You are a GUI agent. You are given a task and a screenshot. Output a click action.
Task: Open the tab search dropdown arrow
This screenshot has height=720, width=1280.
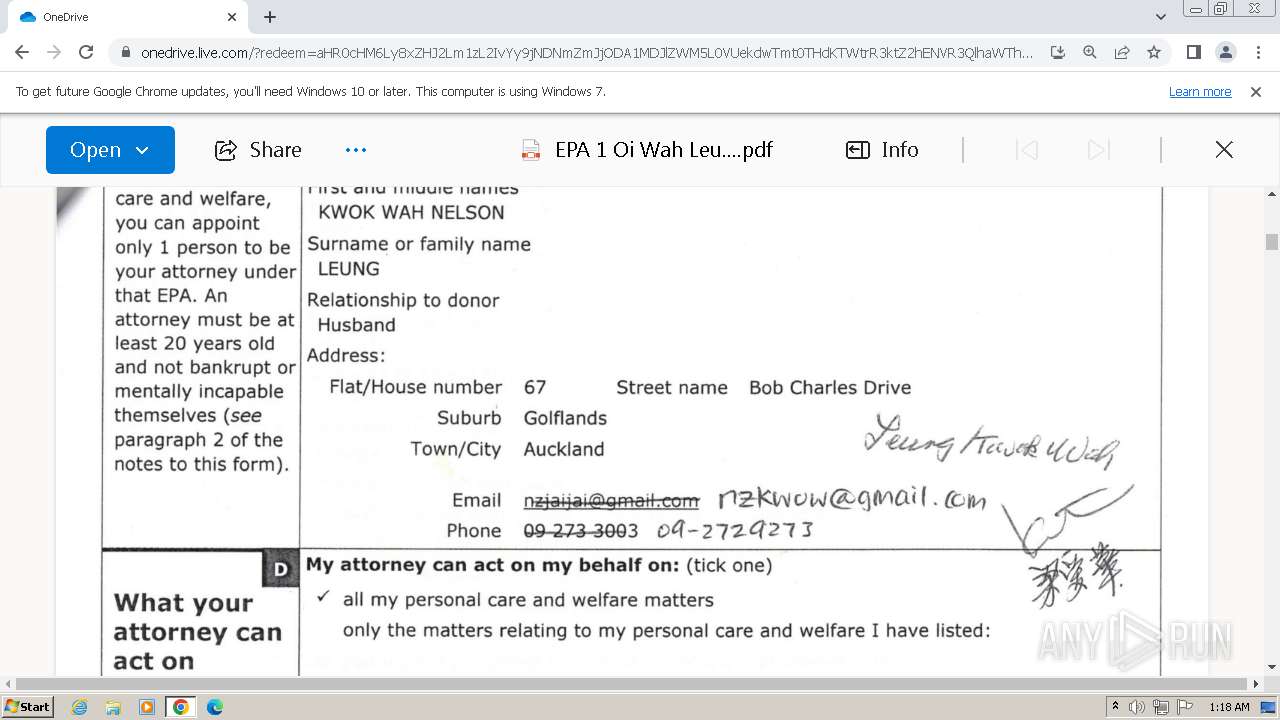click(1160, 17)
